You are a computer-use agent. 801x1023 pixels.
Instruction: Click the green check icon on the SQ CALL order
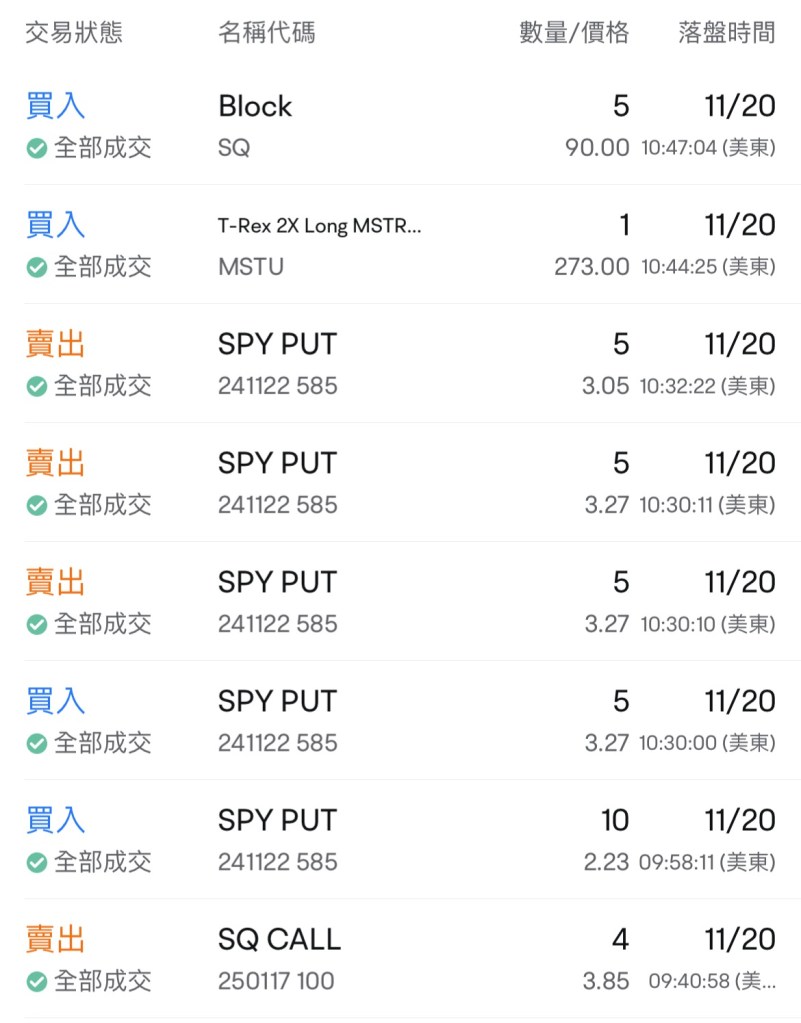coord(37,982)
